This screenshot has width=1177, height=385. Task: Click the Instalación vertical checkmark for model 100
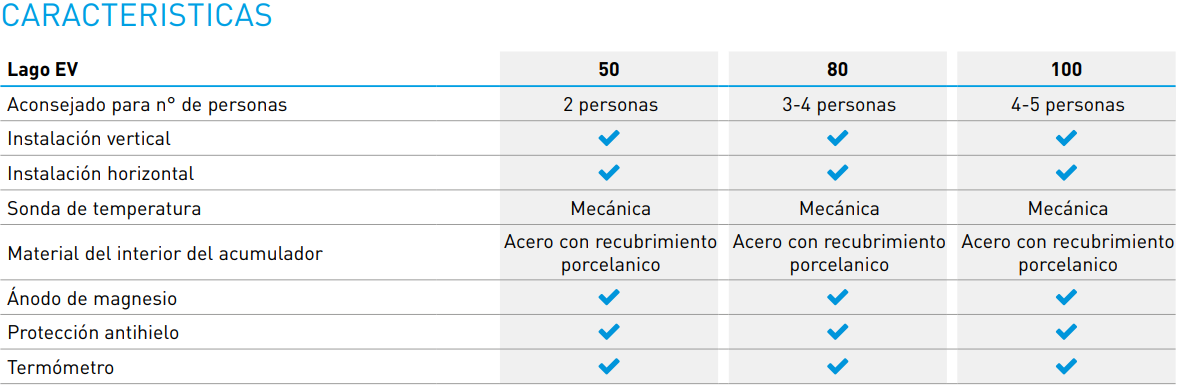coord(1066,138)
